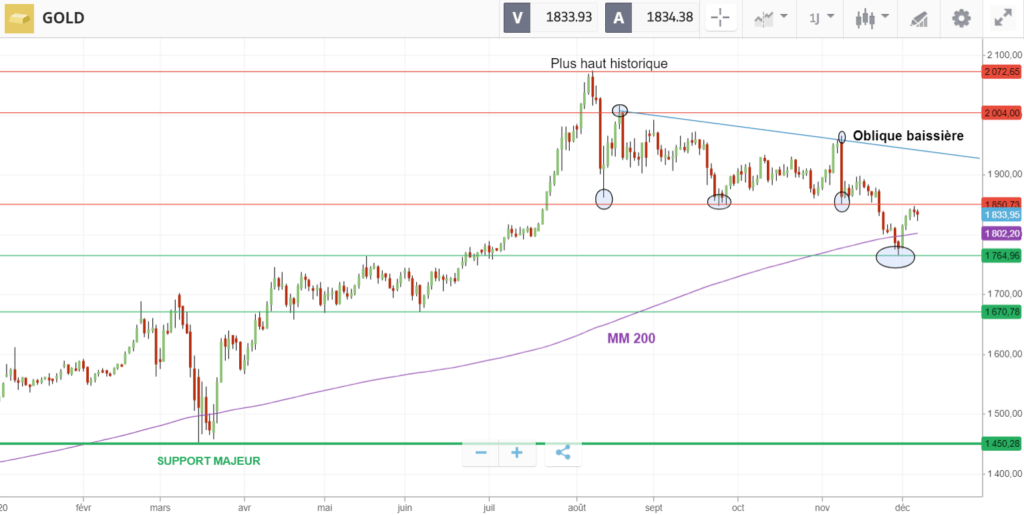Viewport: 1024px width, 515px height.
Task: Open chart settings gear
Action: coord(961,18)
